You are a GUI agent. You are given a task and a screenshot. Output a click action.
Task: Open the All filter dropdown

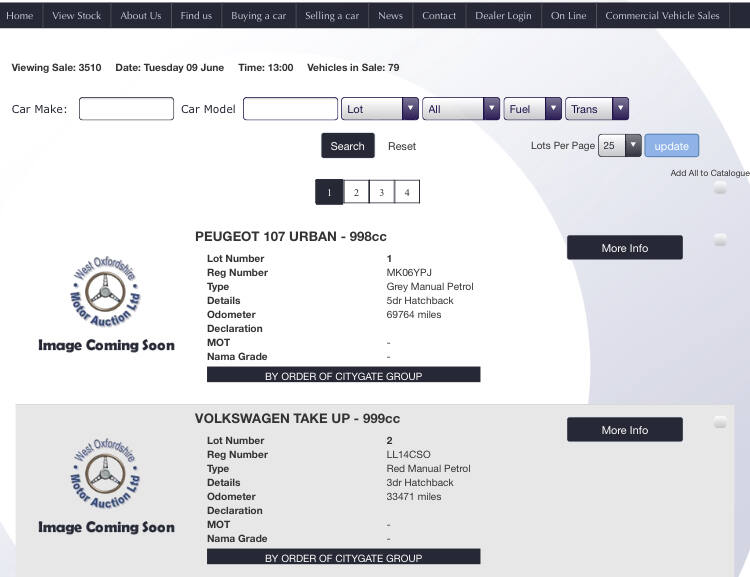[461, 109]
